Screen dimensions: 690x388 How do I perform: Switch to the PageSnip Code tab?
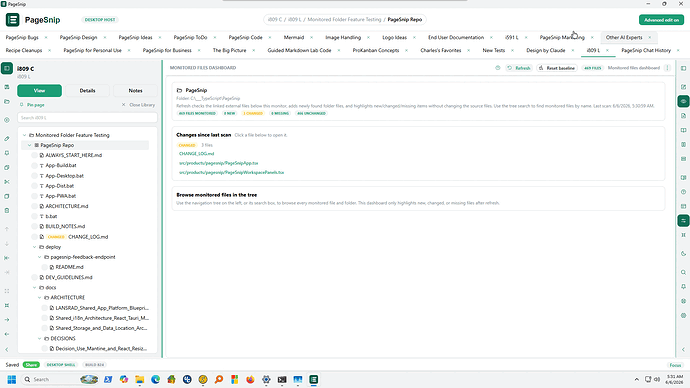tap(245, 37)
